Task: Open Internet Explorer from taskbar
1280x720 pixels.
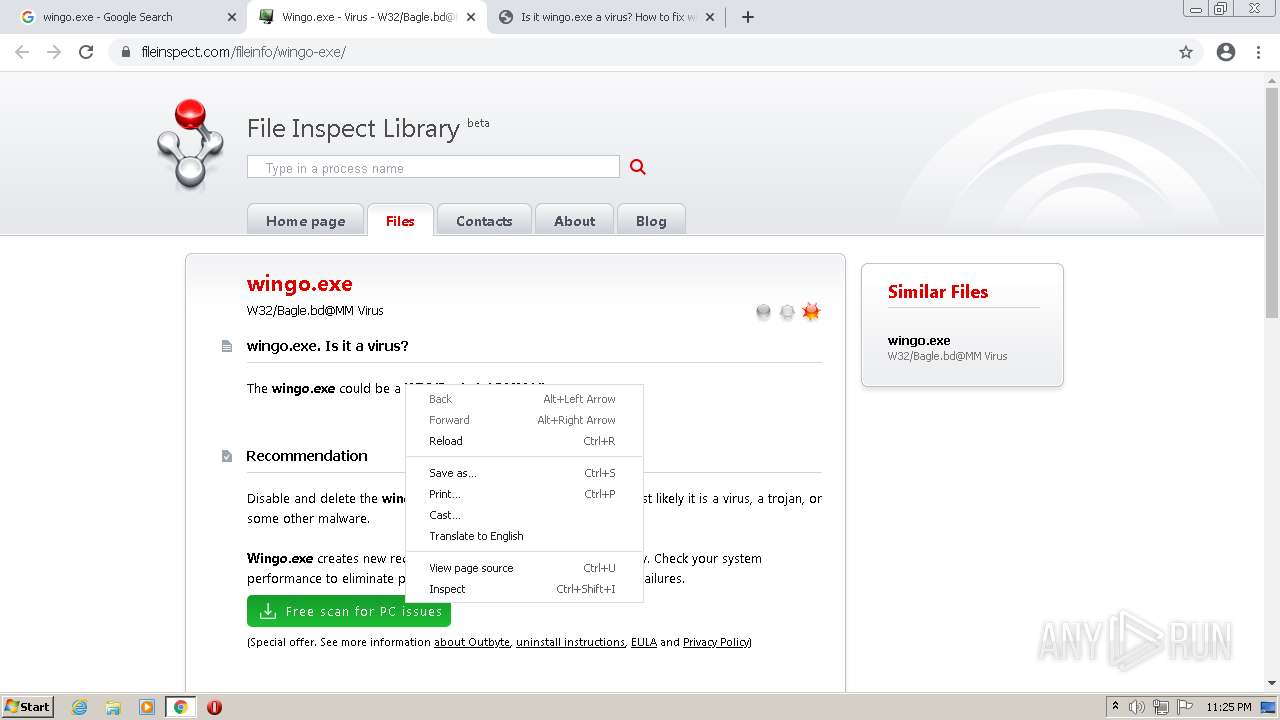Action: click(x=80, y=707)
